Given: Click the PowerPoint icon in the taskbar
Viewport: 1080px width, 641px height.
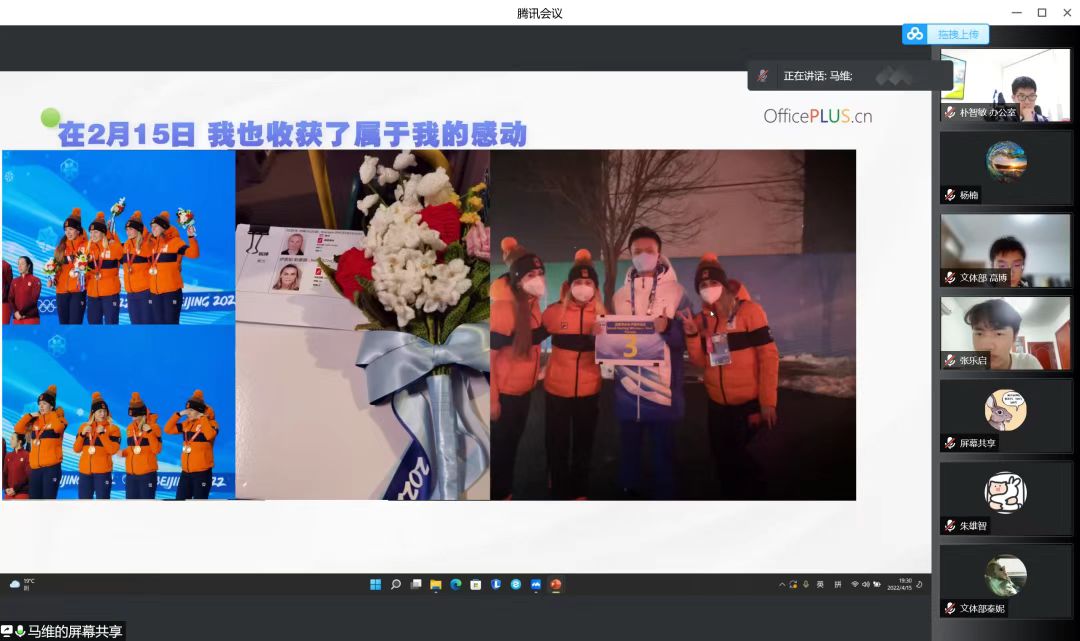Looking at the screenshot, I should 556,585.
